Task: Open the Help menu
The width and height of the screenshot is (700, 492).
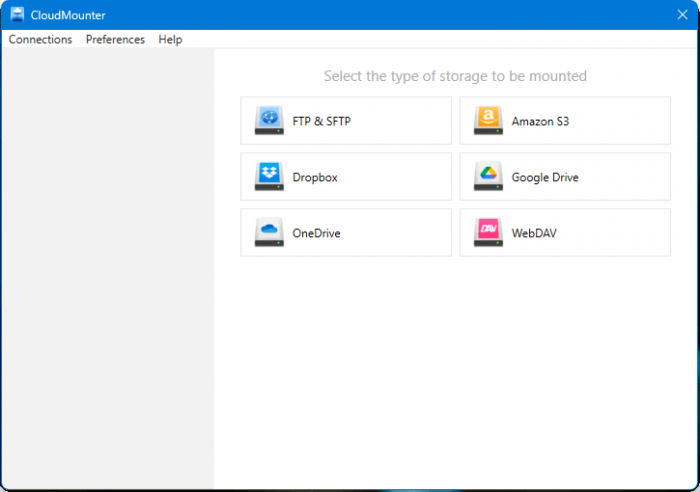Action: [x=170, y=40]
